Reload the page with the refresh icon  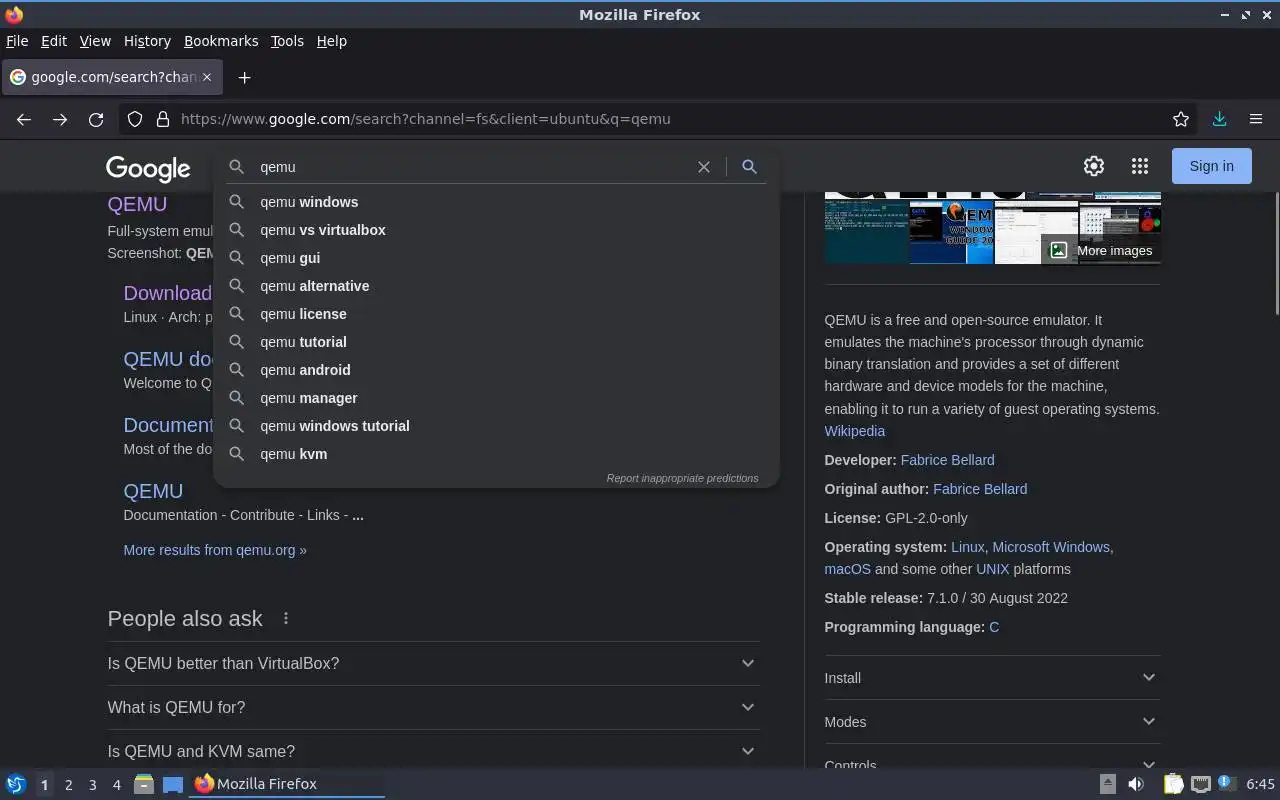tap(96, 119)
